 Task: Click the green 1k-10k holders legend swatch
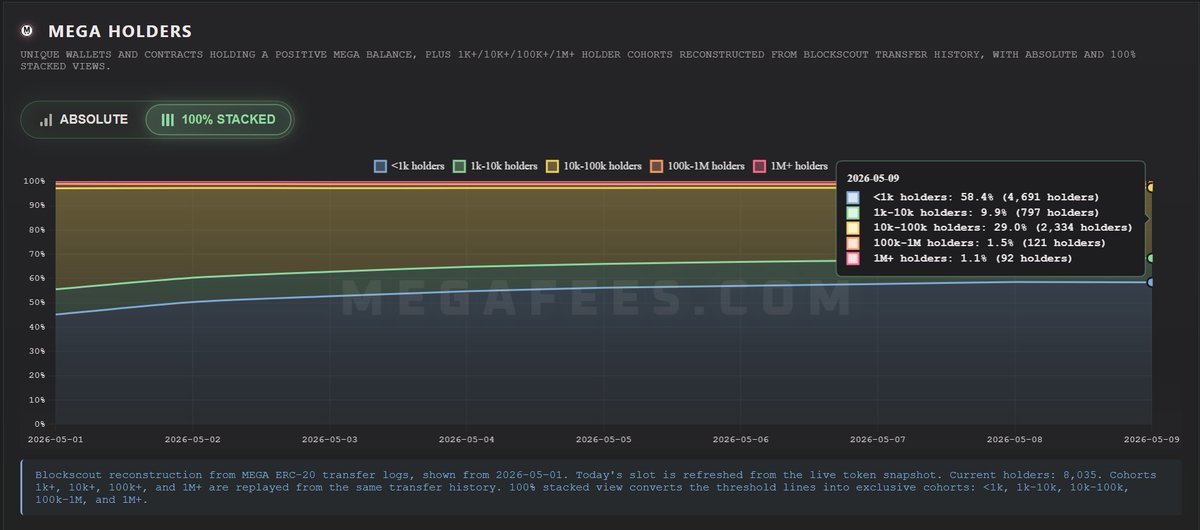(x=459, y=166)
